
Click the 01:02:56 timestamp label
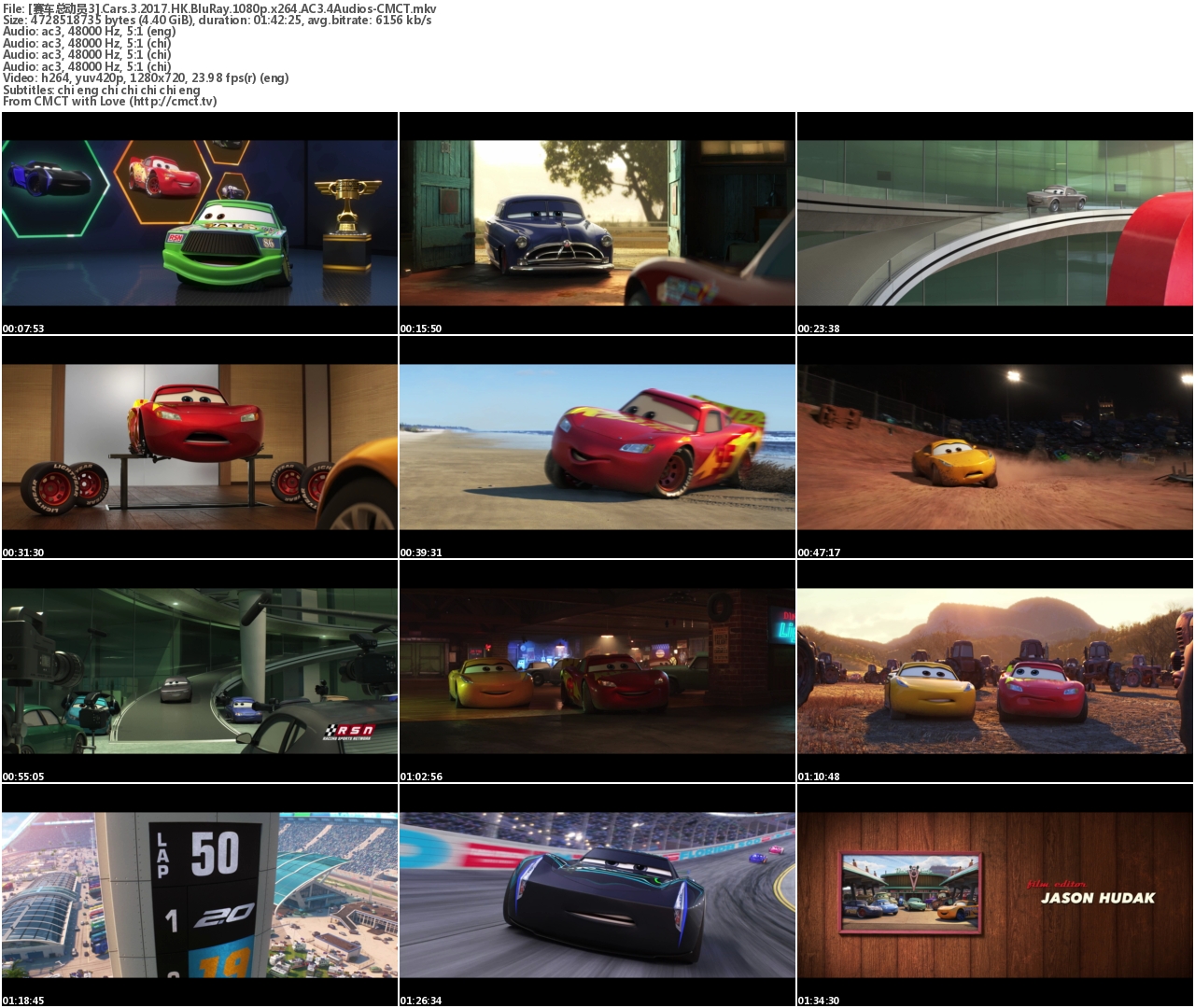point(421,777)
